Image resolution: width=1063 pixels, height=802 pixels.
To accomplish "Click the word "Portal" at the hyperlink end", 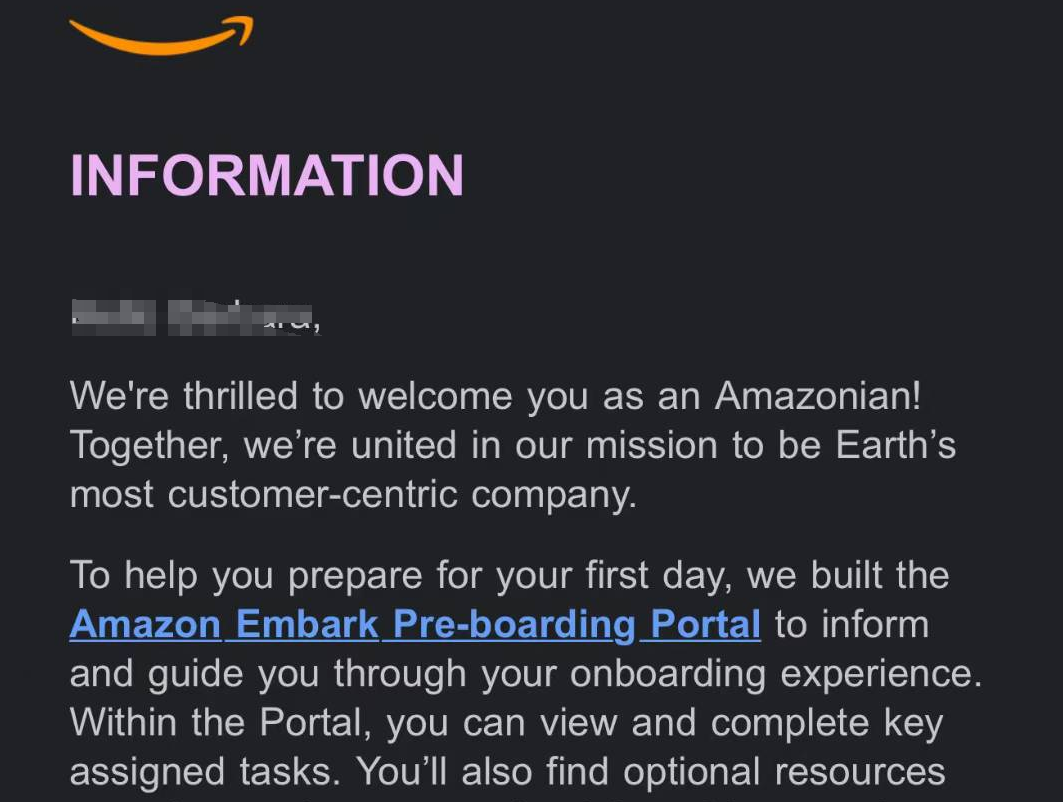I will [x=705, y=624].
